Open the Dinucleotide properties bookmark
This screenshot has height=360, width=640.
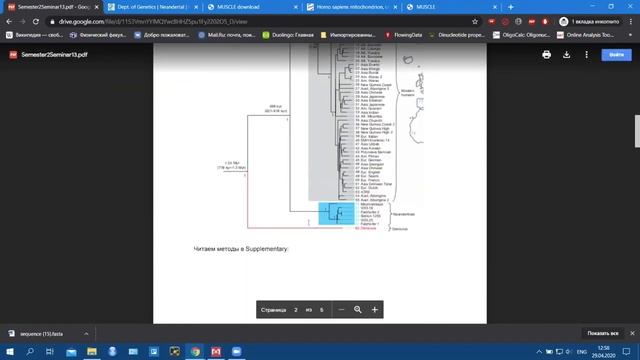[457, 35]
